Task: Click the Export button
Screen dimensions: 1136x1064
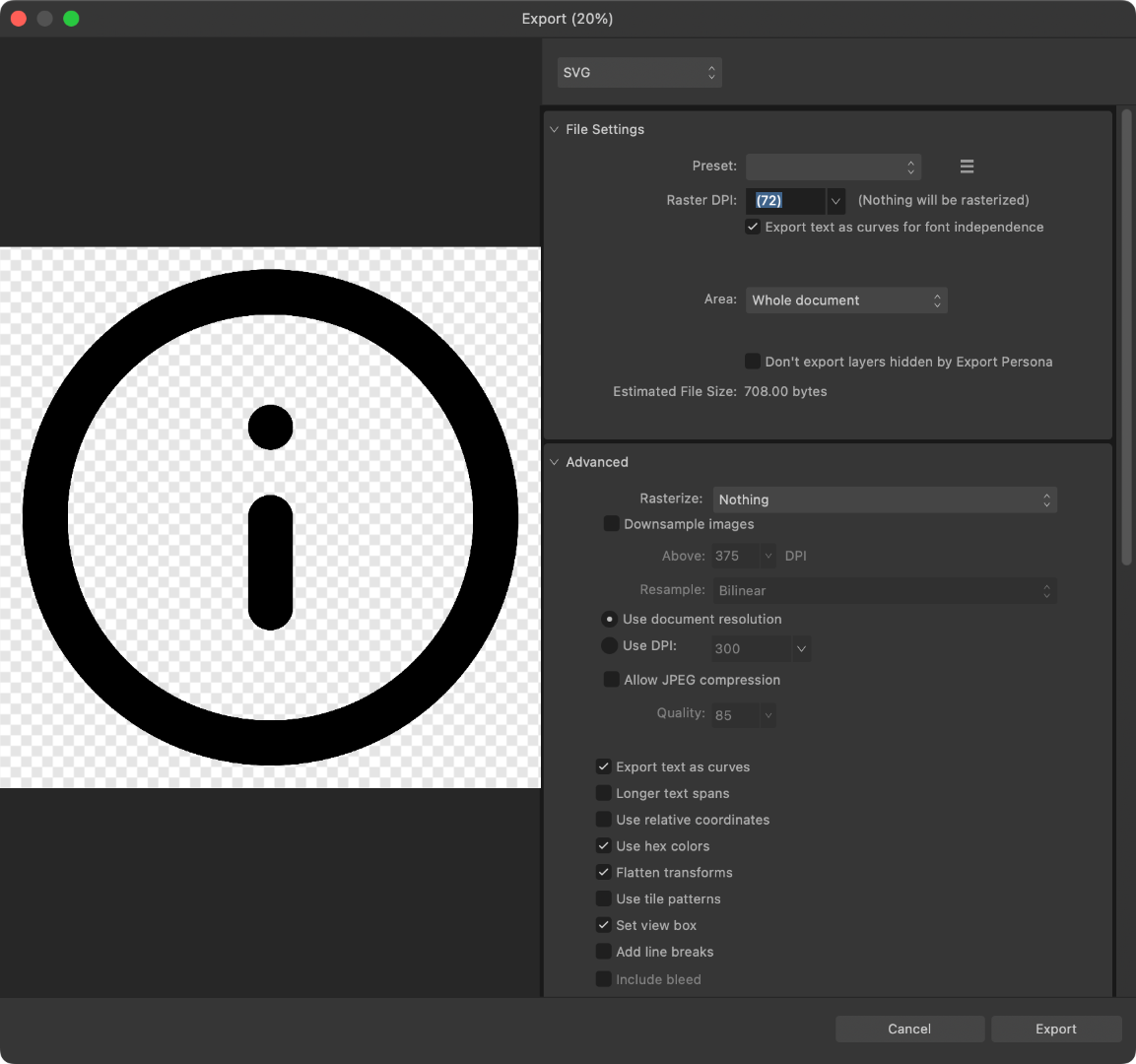Action: click(x=1055, y=1029)
